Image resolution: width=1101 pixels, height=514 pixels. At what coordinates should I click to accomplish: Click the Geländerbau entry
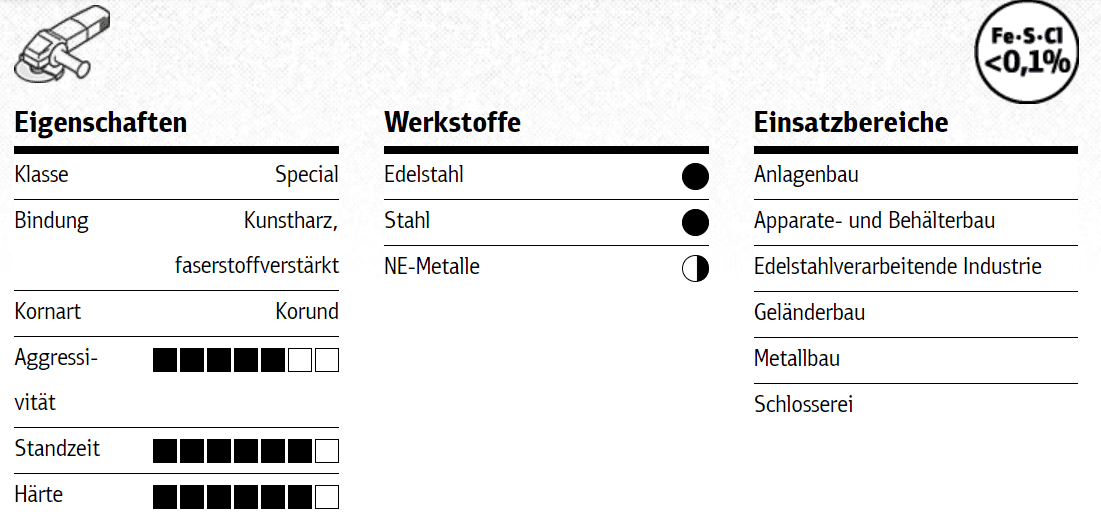pos(809,313)
